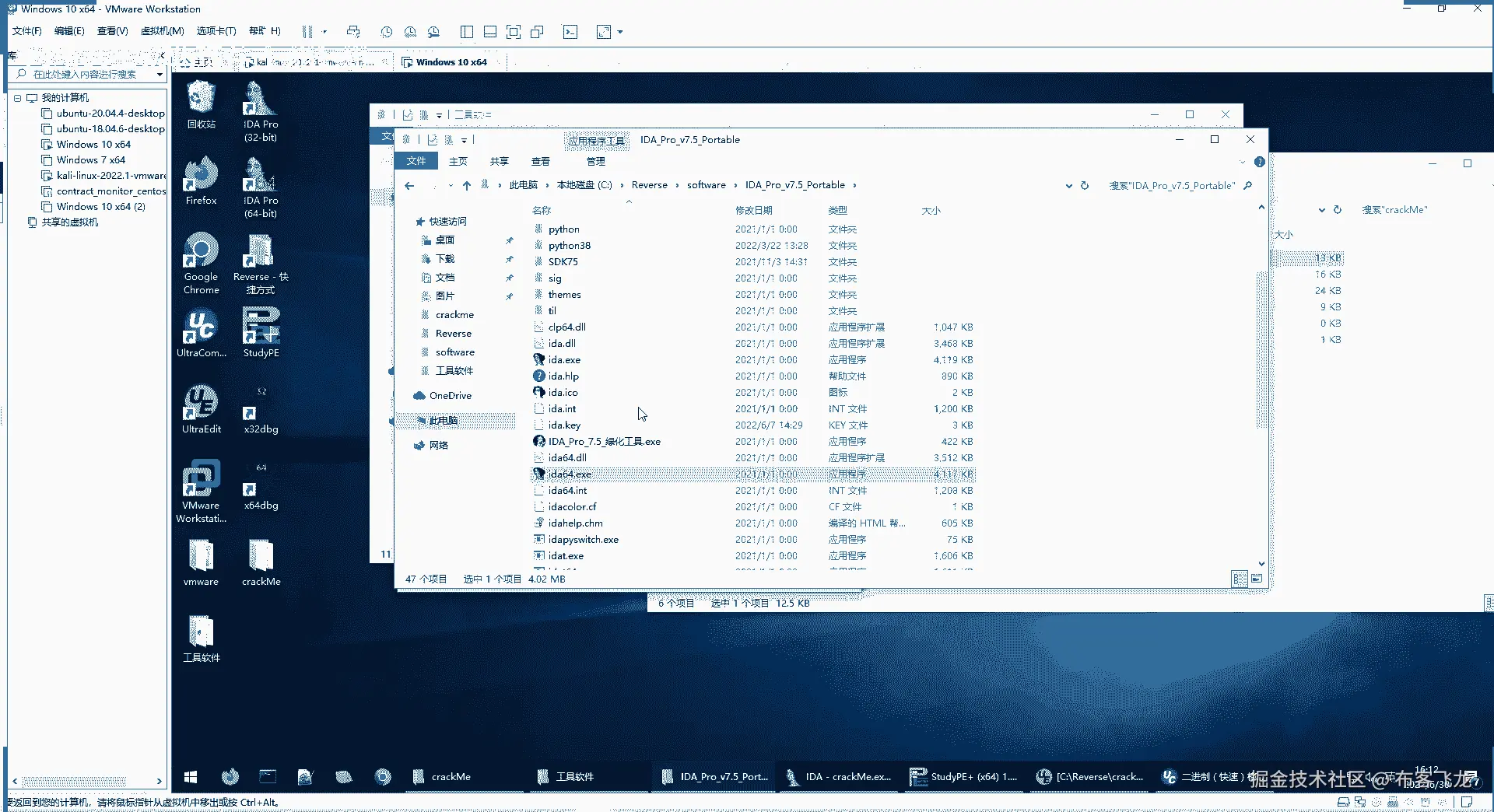
Task: Click the stretch guest display icon
Action: 604,32
